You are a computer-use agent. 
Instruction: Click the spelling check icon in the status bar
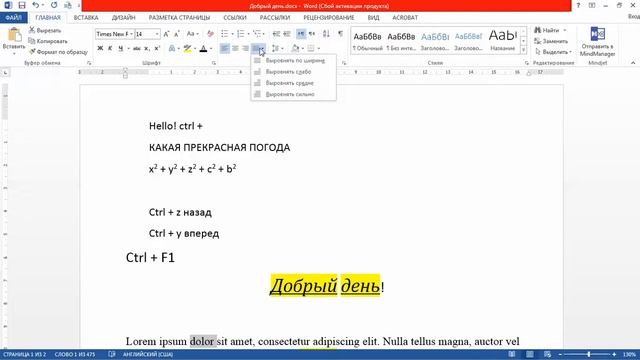[112, 354]
